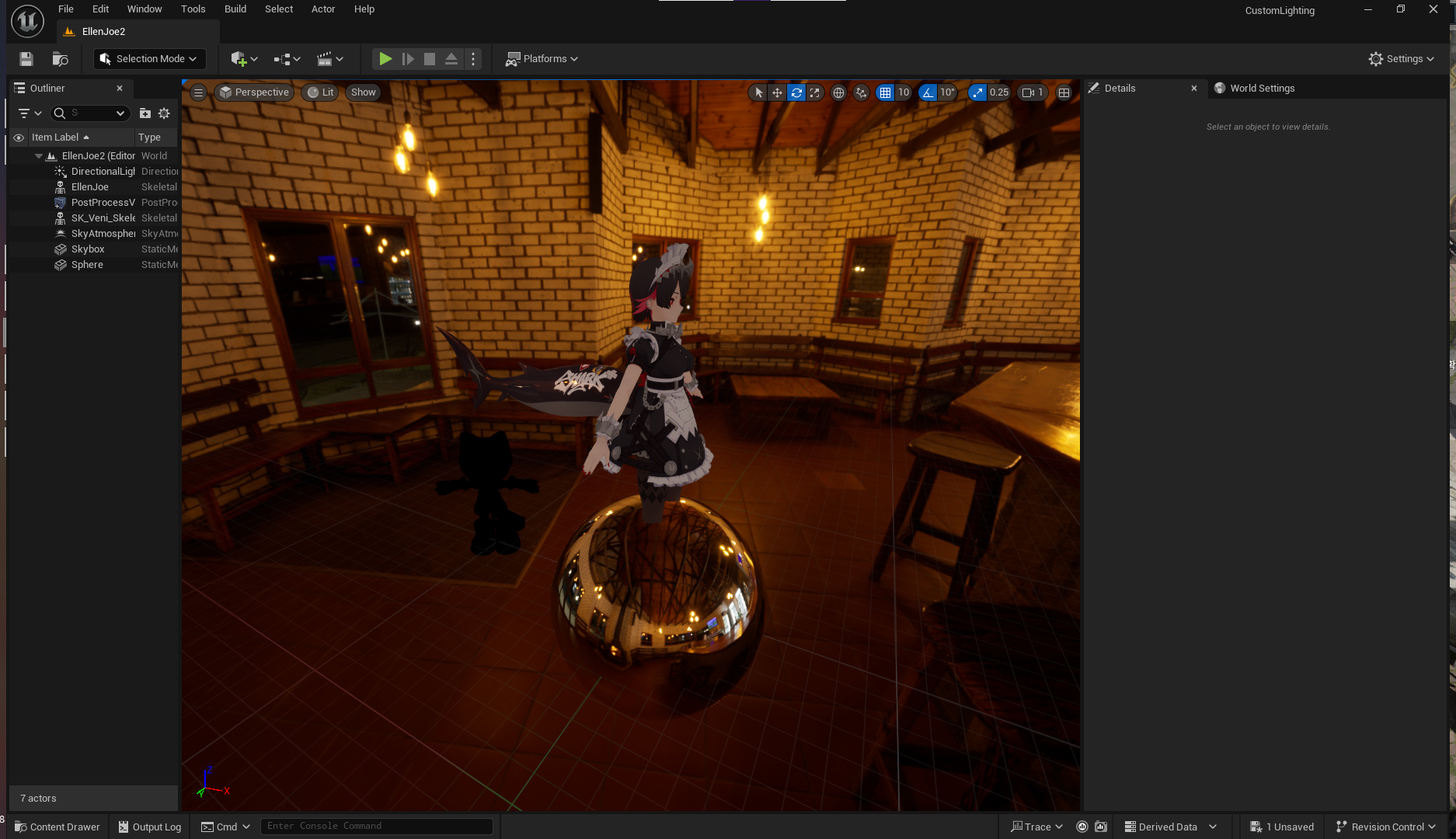Select the viewport Select mode cursor
The width and height of the screenshot is (1456, 839).
pyautogui.click(x=759, y=92)
